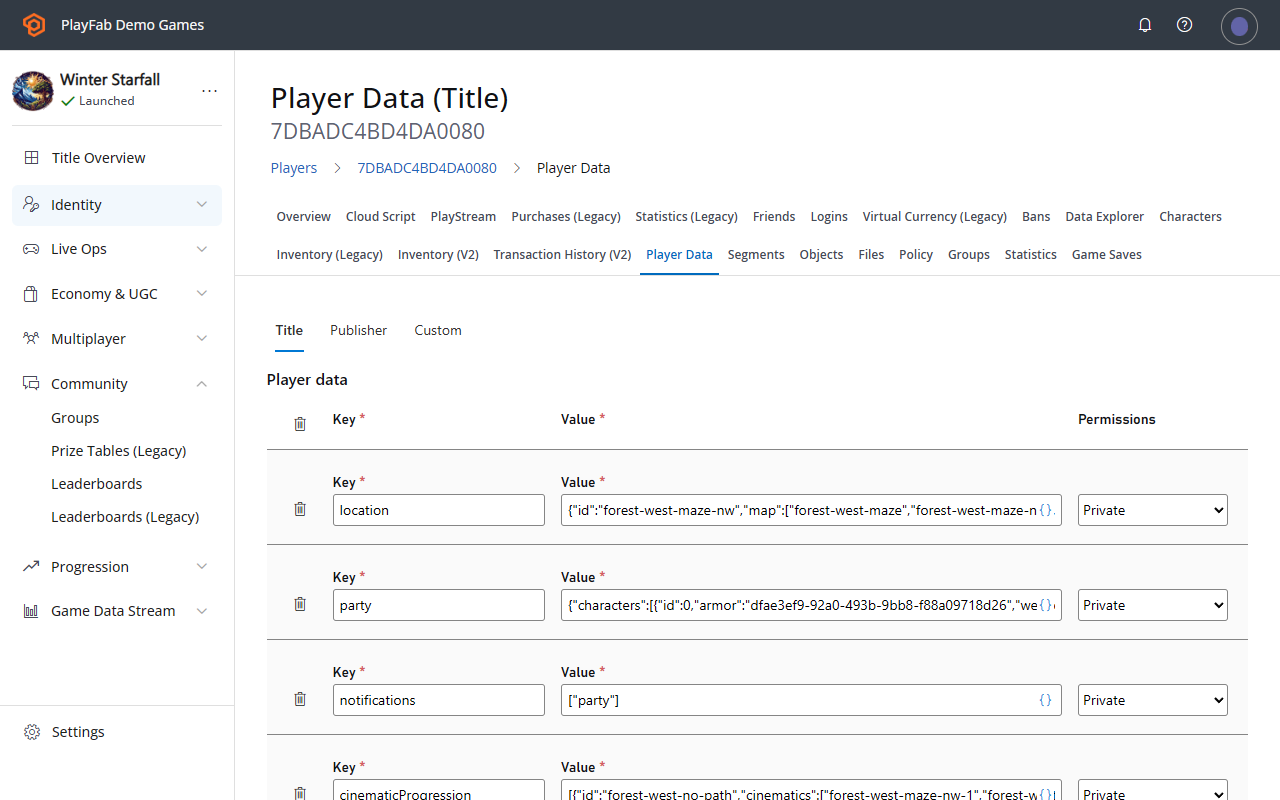Click the Title Overview grid icon

tap(32, 158)
